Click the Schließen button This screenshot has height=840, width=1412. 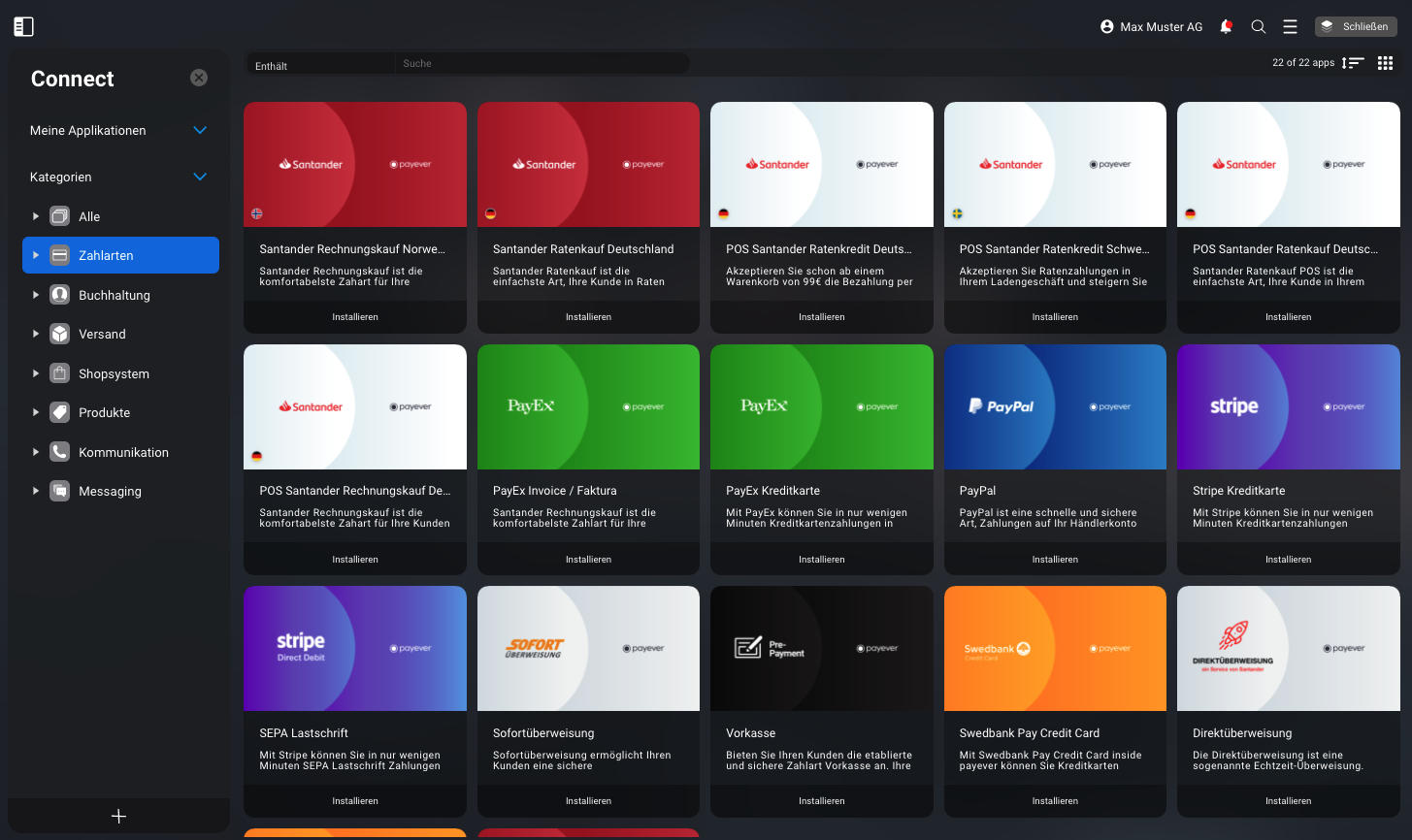pyautogui.click(x=1356, y=26)
